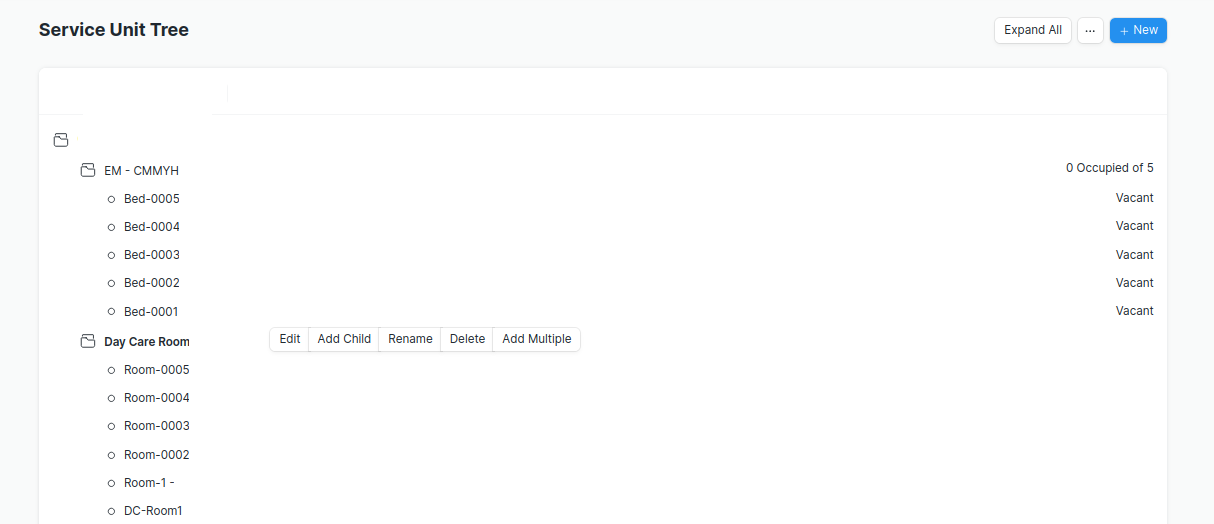This screenshot has height=524, width=1214.
Task: Open the three-dots more options menu
Action: click(x=1090, y=31)
